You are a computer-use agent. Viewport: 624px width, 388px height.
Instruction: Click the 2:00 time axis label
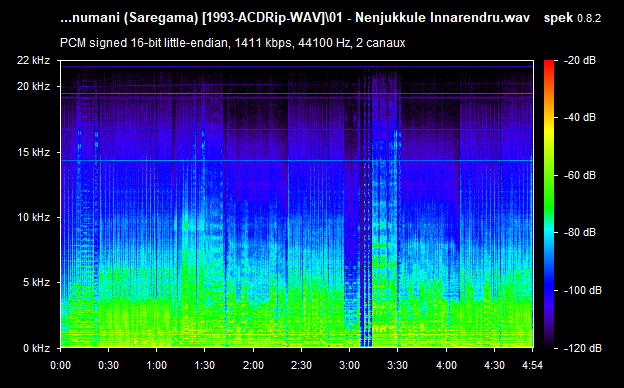[x=253, y=365]
